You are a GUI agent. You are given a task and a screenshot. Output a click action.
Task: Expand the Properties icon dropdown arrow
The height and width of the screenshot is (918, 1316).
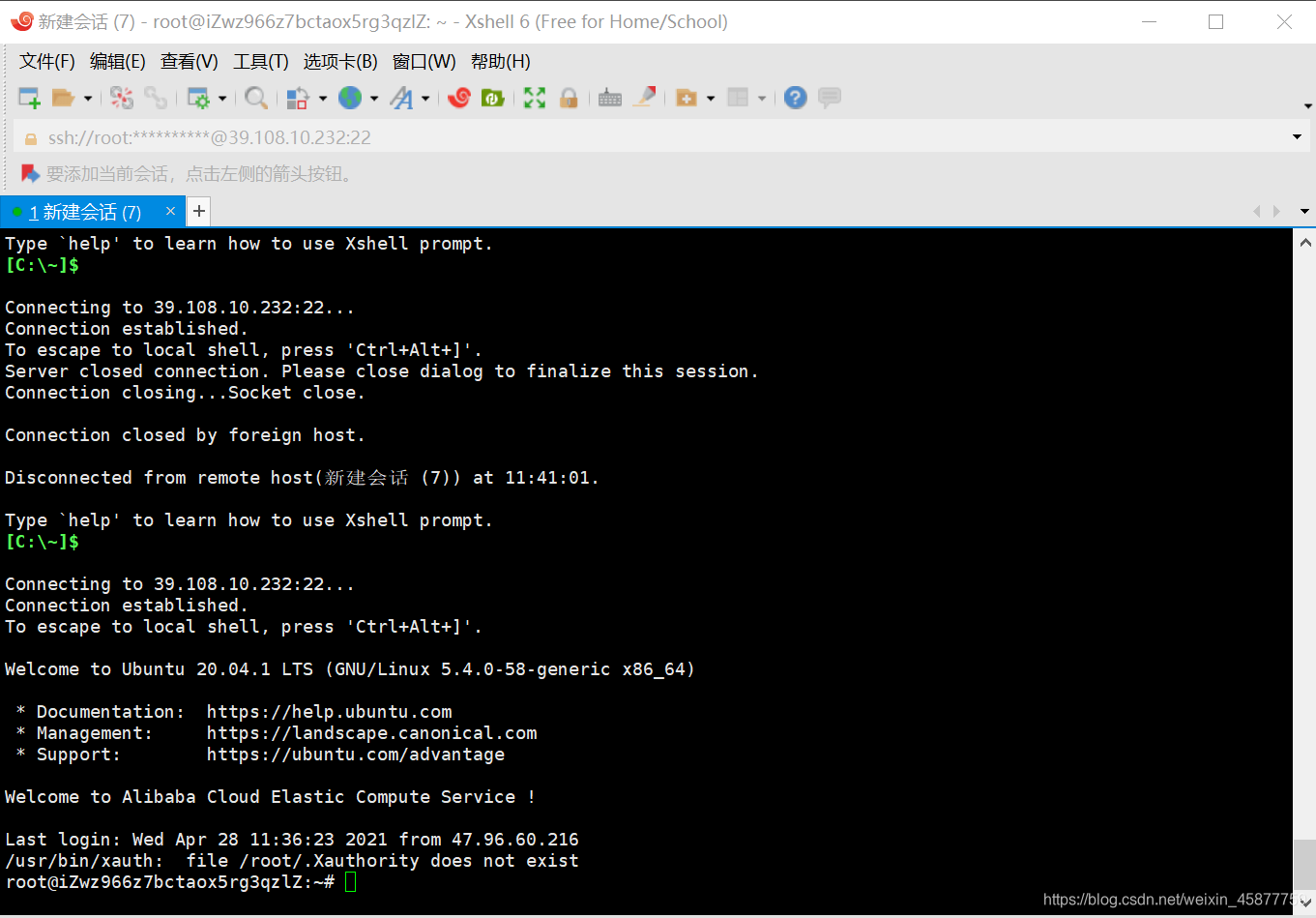pyautogui.click(x=222, y=98)
